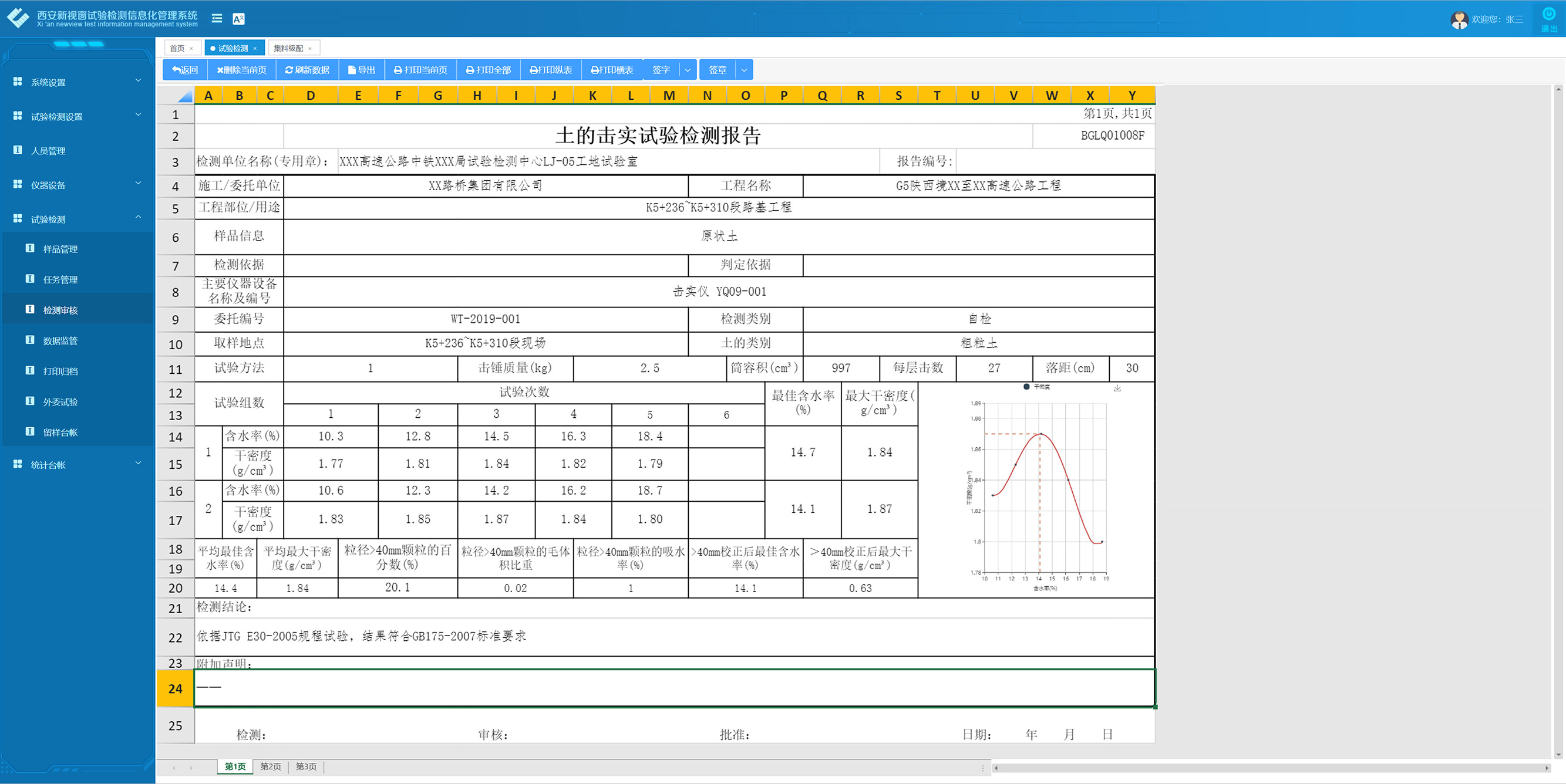Open the 人员管理 sidebar item
1566x784 pixels.
[77, 151]
